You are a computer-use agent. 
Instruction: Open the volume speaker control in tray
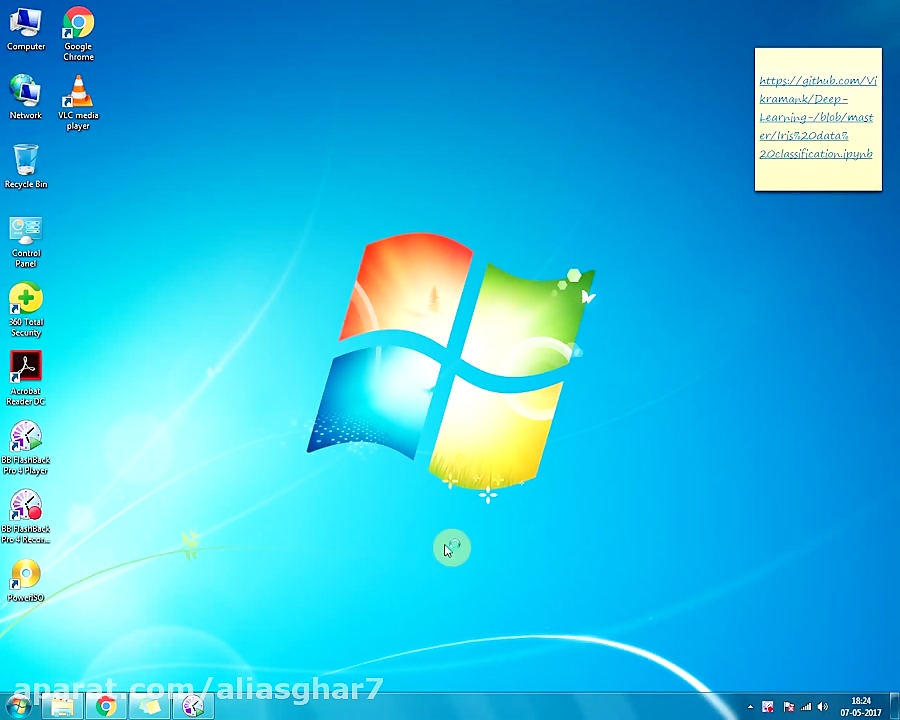tap(822, 707)
